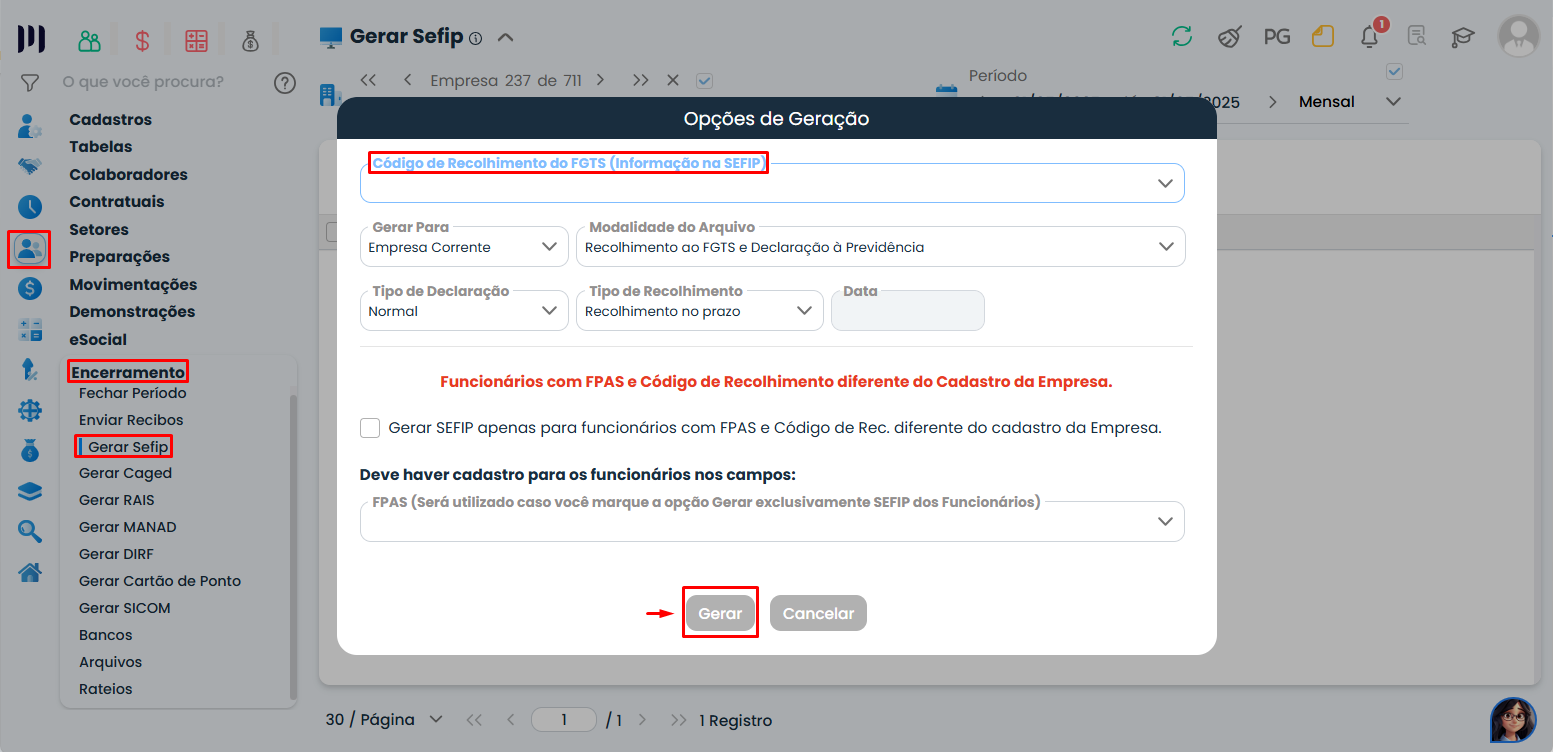Image resolution: width=1553 pixels, height=752 pixels.
Task: Go to the last Empresa
Action: click(641, 80)
